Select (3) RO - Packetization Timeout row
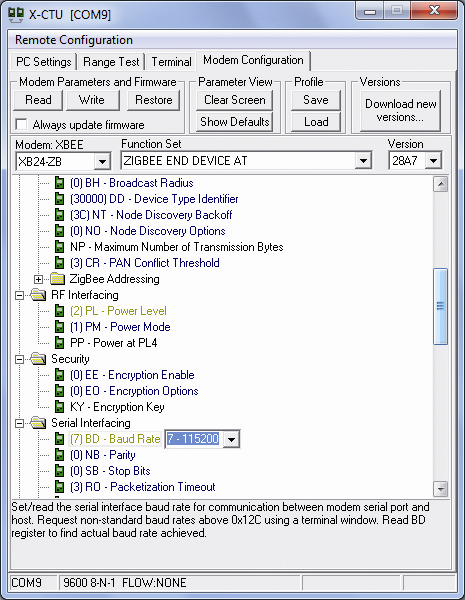465x600 pixels. click(x=143, y=487)
